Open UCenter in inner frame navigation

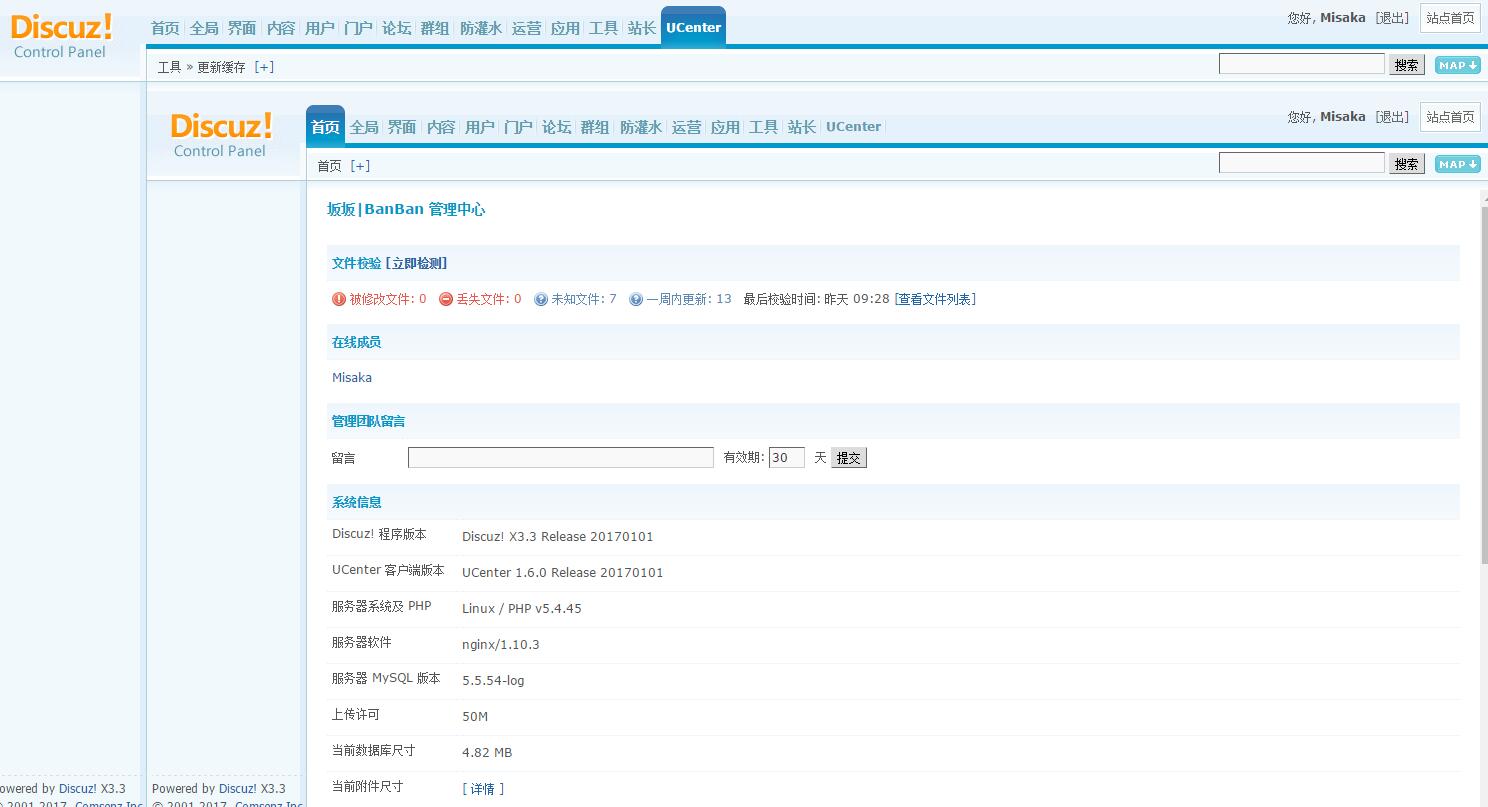click(854, 127)
